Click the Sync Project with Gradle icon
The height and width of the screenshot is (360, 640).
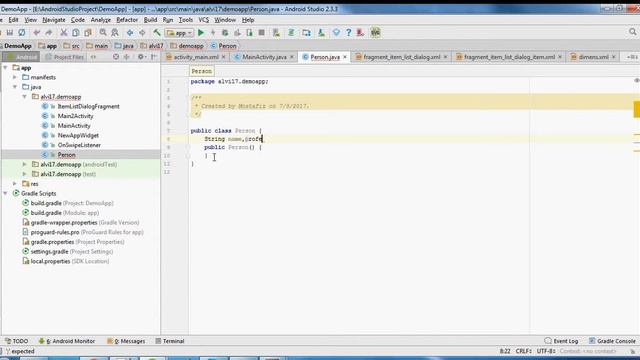coord(291,32)
